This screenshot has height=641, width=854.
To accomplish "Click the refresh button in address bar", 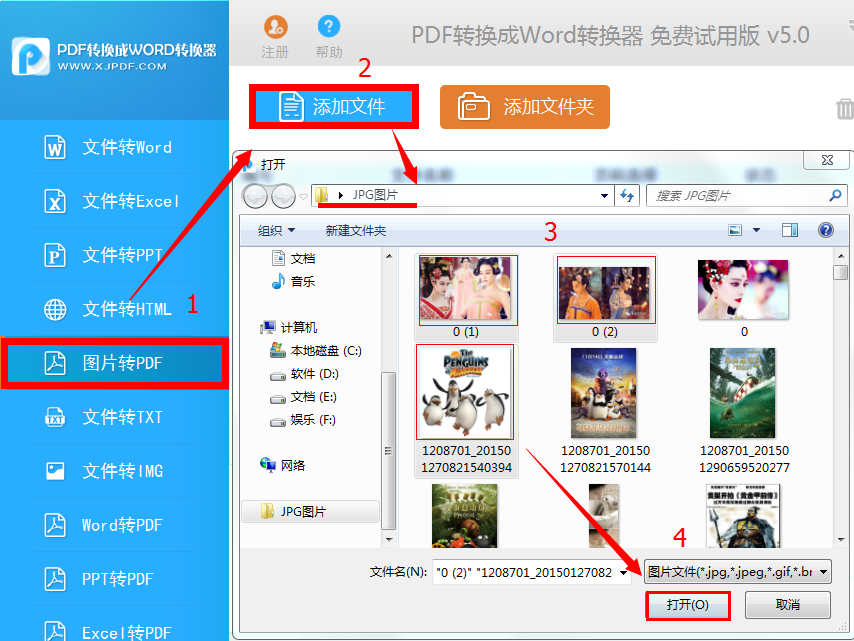I will (627, 196).
